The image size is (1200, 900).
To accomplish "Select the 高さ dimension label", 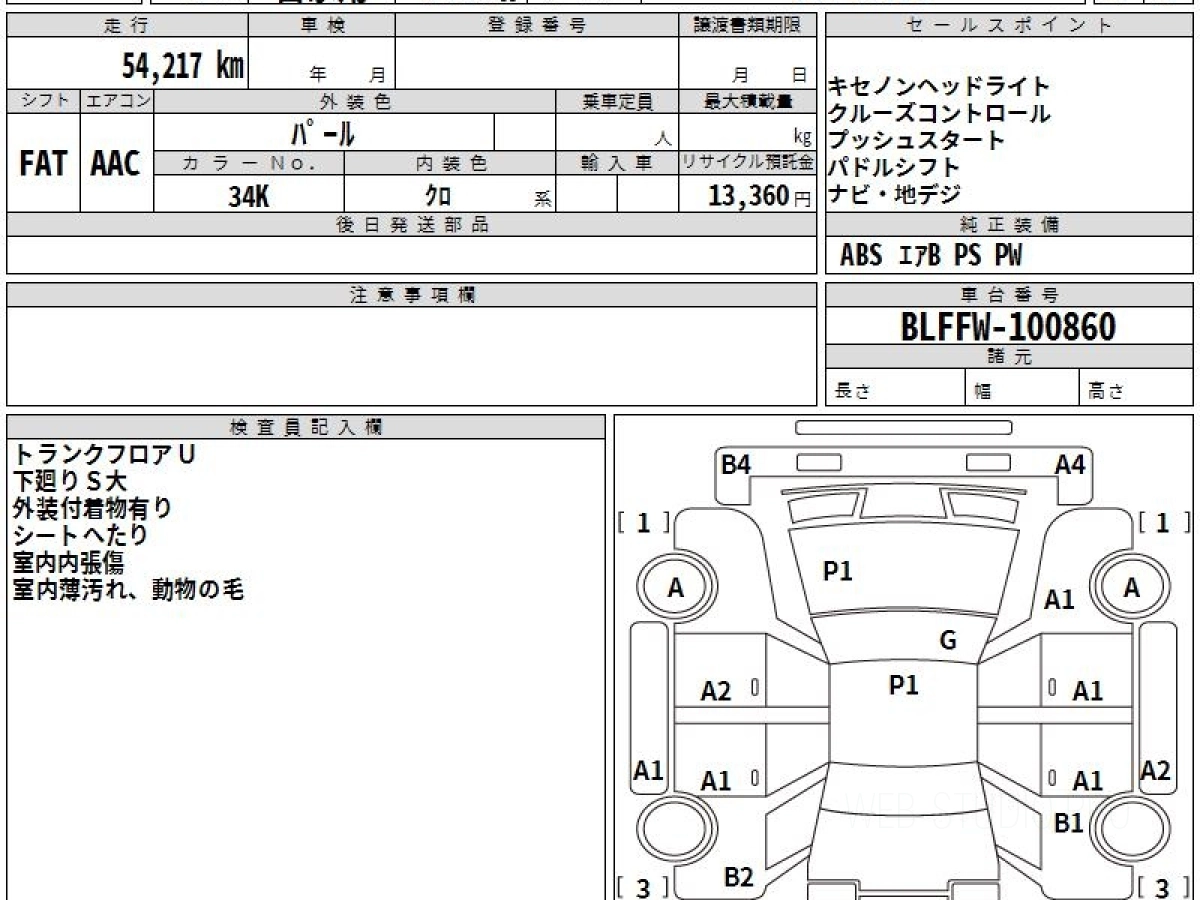I will pos(1106,391).
